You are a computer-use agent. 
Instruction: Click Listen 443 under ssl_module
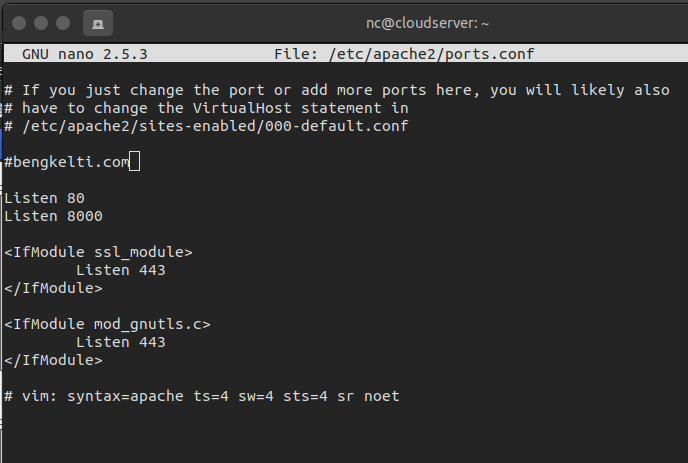tap(121, 270)
